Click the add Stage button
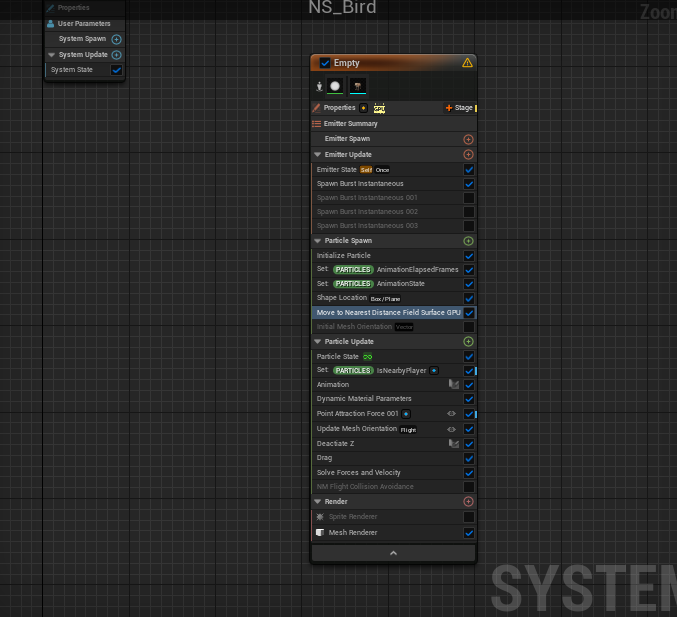This screenshot has width=677, height=617. 459,108
